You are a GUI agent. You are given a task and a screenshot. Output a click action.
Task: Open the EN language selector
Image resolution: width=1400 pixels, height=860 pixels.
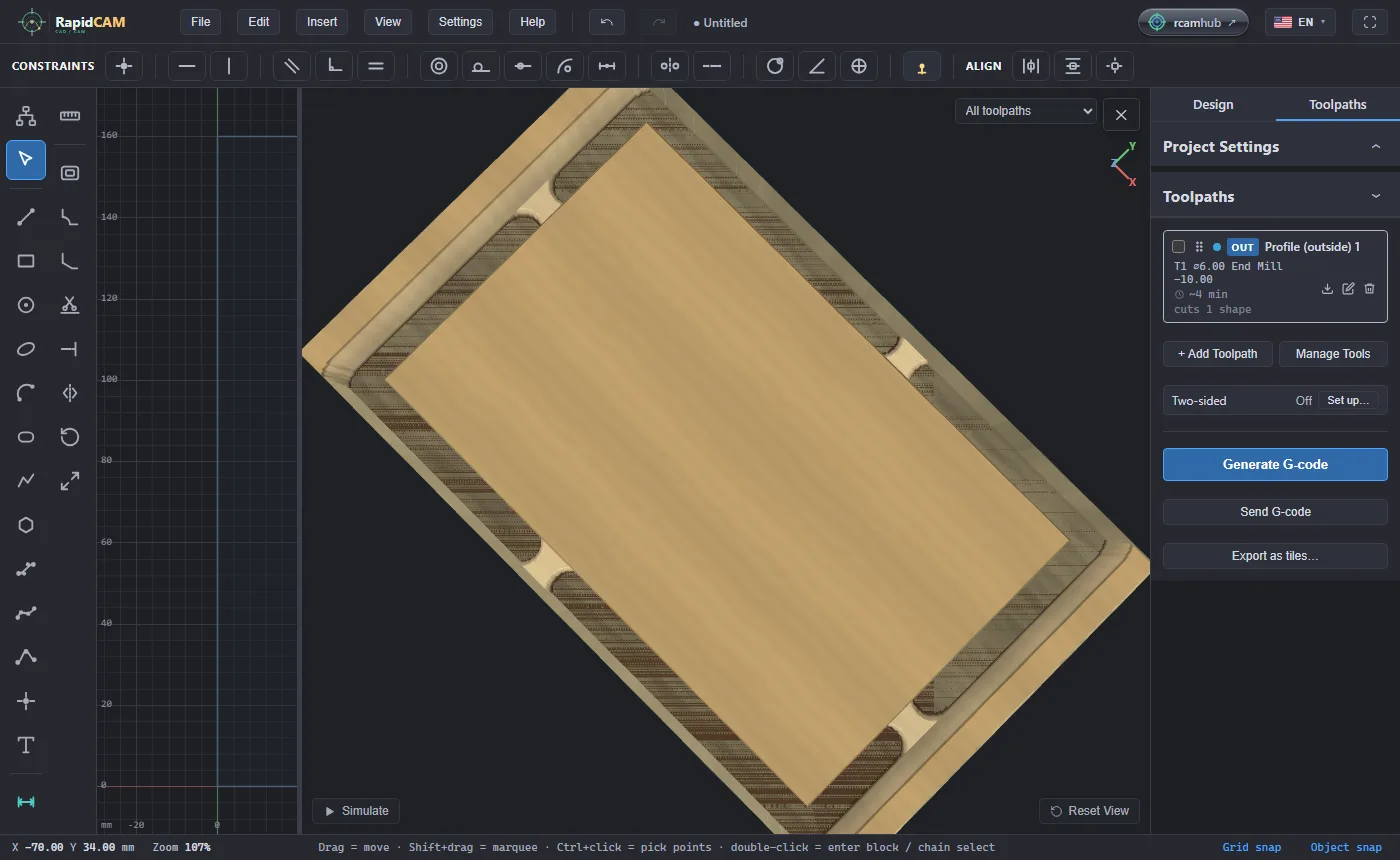1300,22
